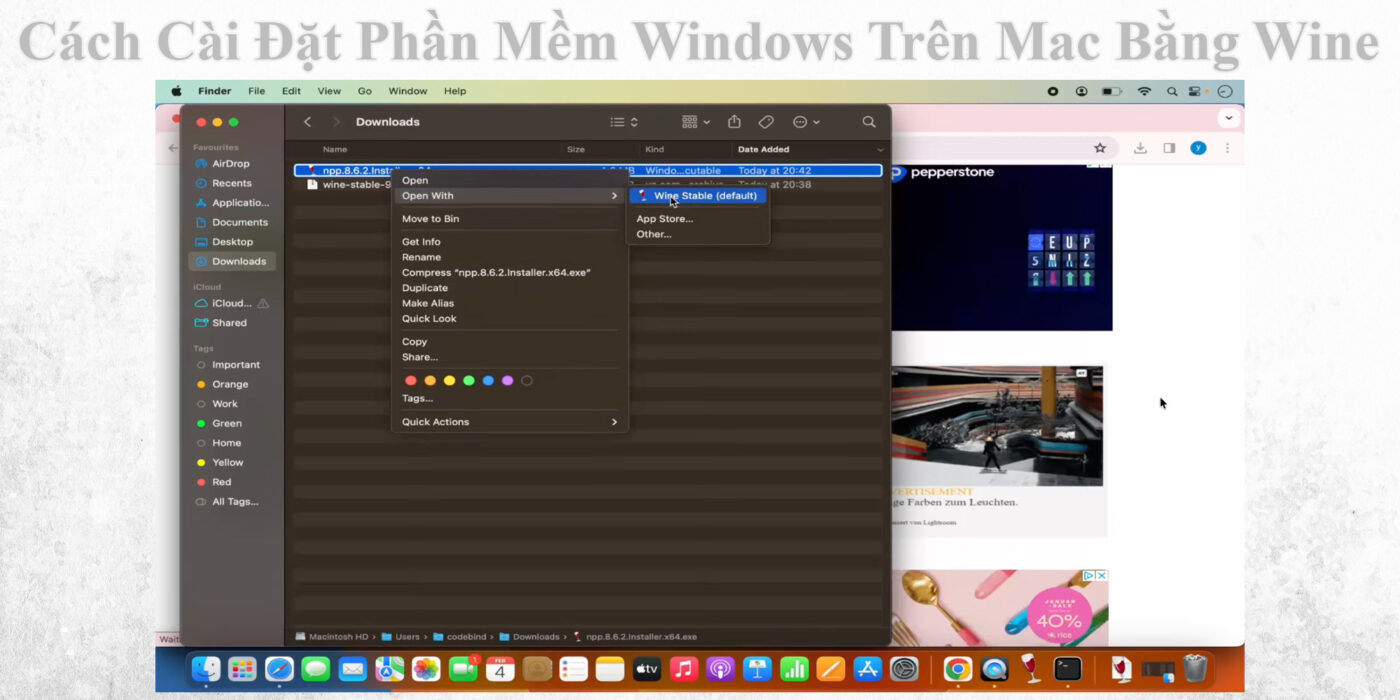This screenshot has height=700, width=1400.
Task: Expand the Open With submenu
Action: 509,196
